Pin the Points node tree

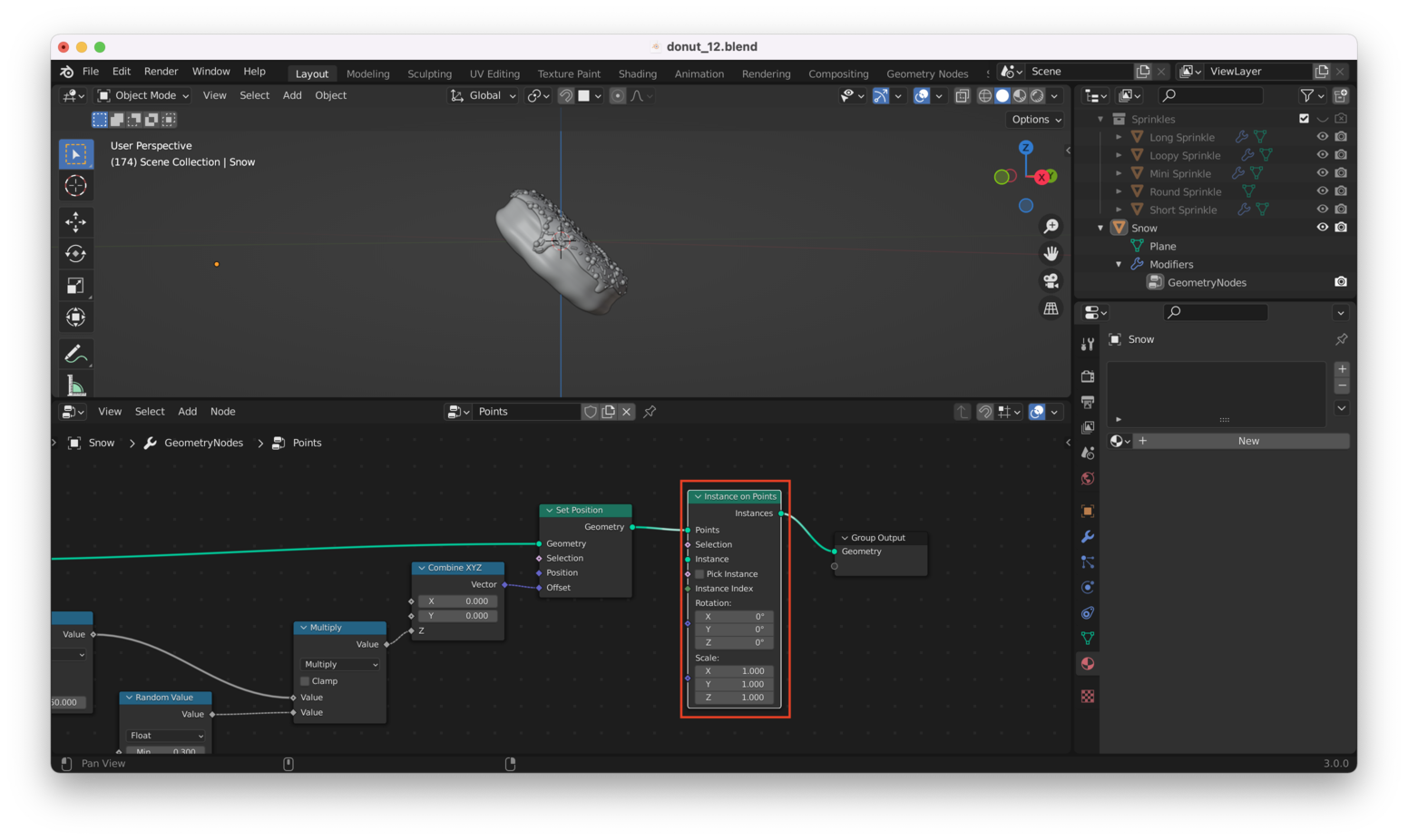650,412
